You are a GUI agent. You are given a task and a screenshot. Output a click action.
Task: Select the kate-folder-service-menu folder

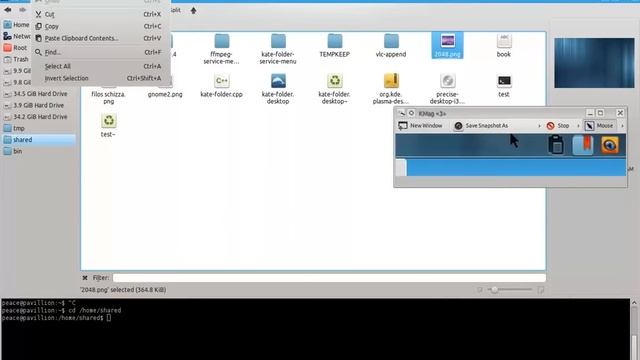click(x=278, y=41)
